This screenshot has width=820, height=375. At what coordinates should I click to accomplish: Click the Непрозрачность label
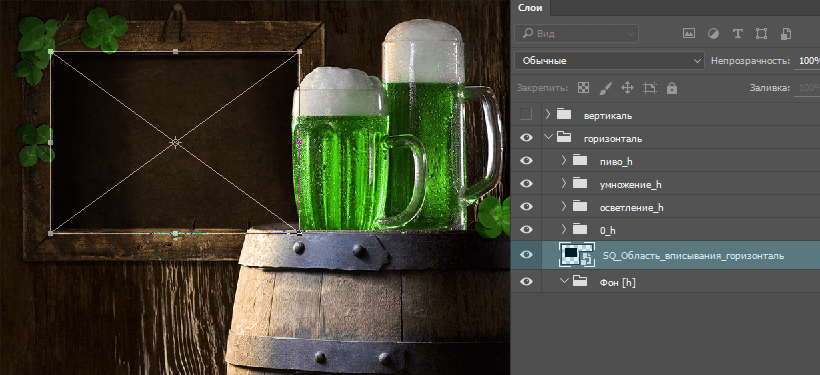tap(750, 61)
